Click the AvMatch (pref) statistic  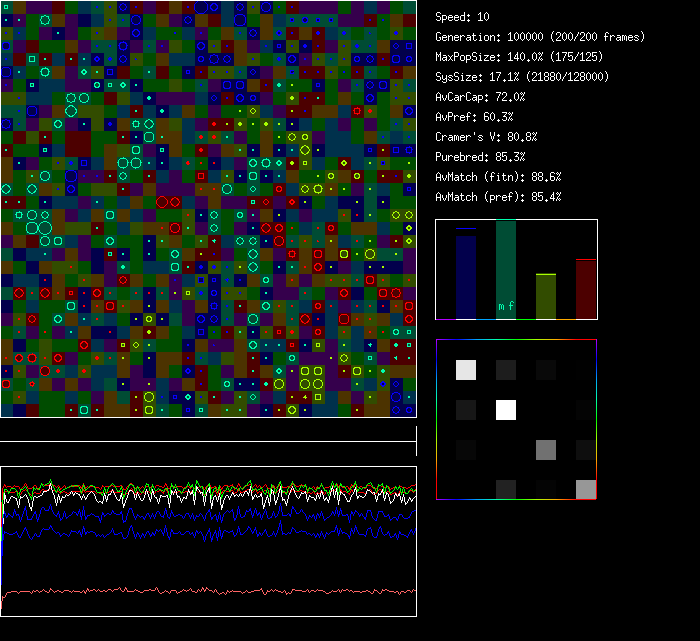(x=498, y=197)
